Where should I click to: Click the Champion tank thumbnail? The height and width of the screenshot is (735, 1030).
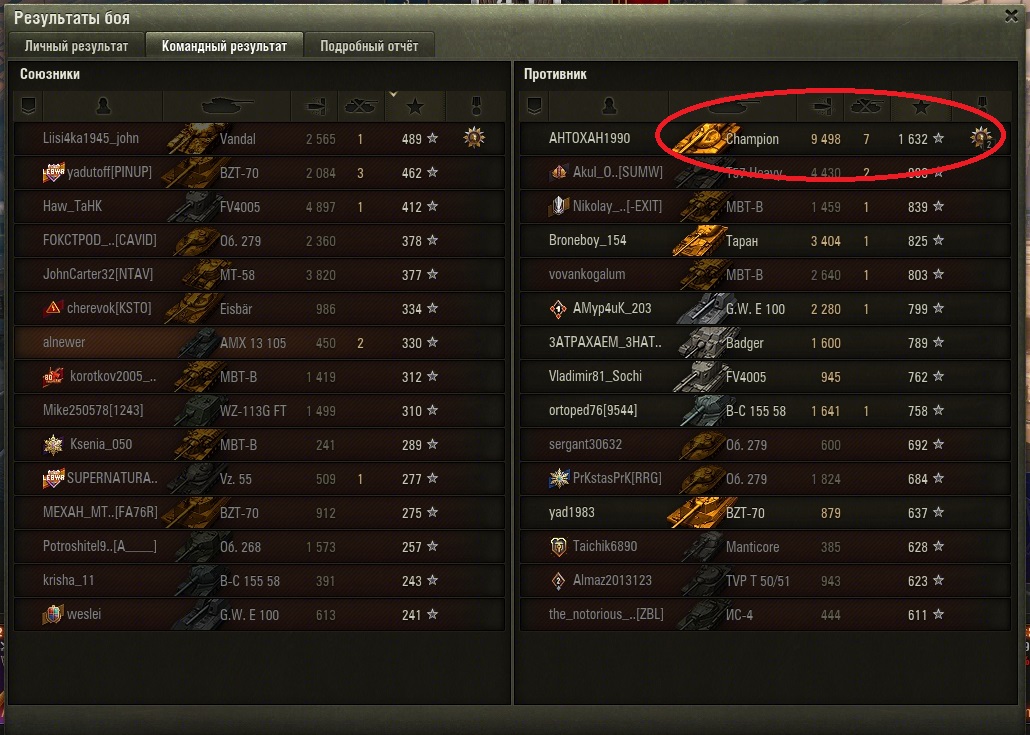698,137
